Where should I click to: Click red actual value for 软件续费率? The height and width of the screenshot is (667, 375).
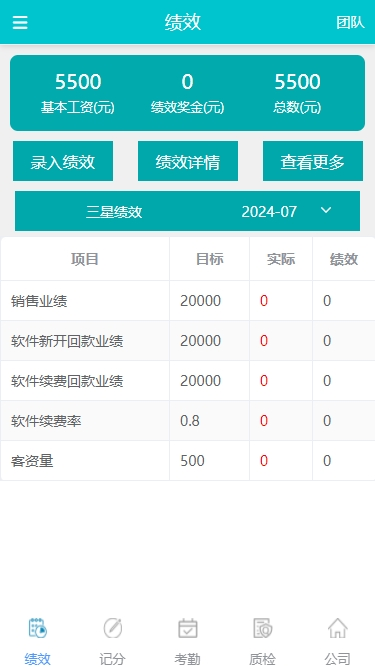pos(264,421)
